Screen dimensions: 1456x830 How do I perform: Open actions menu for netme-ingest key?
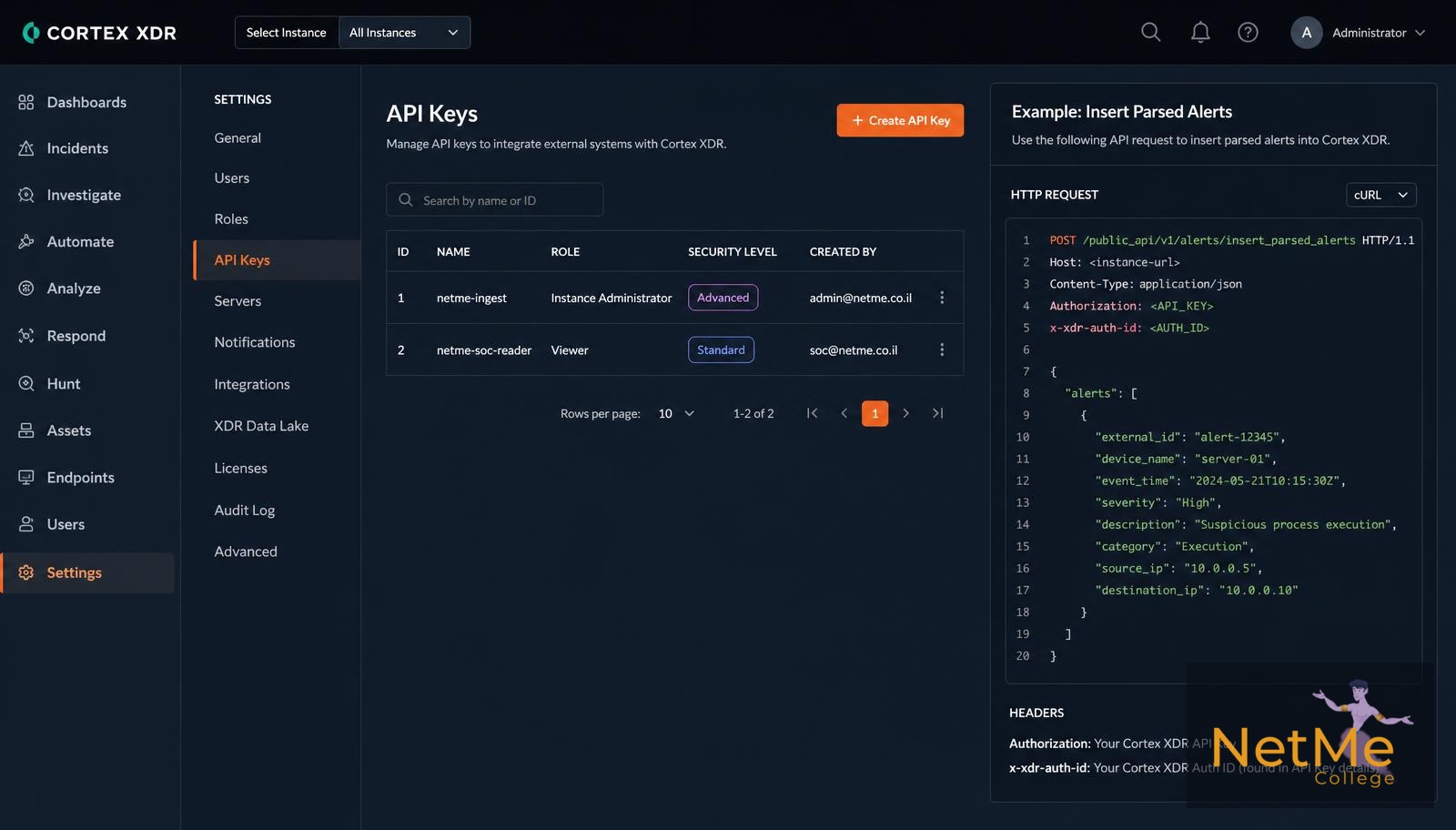[942, 298]
